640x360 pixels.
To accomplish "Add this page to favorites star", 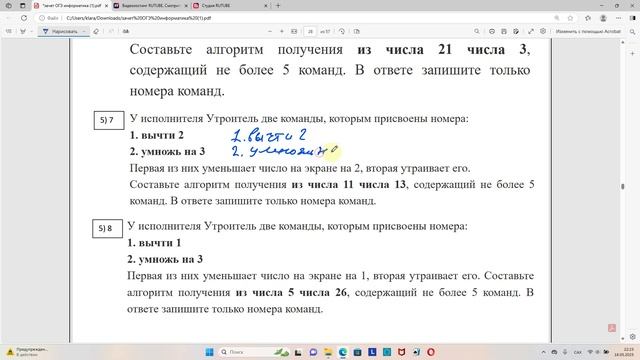I will pyautogui.click(x=570, y=18).
